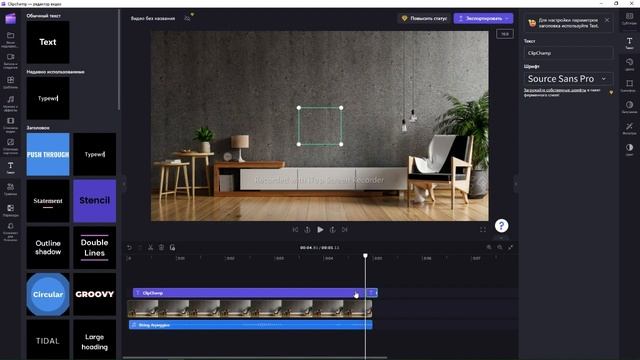
Task: Click the Clipchamp logo icon
Action: [11, 18]
